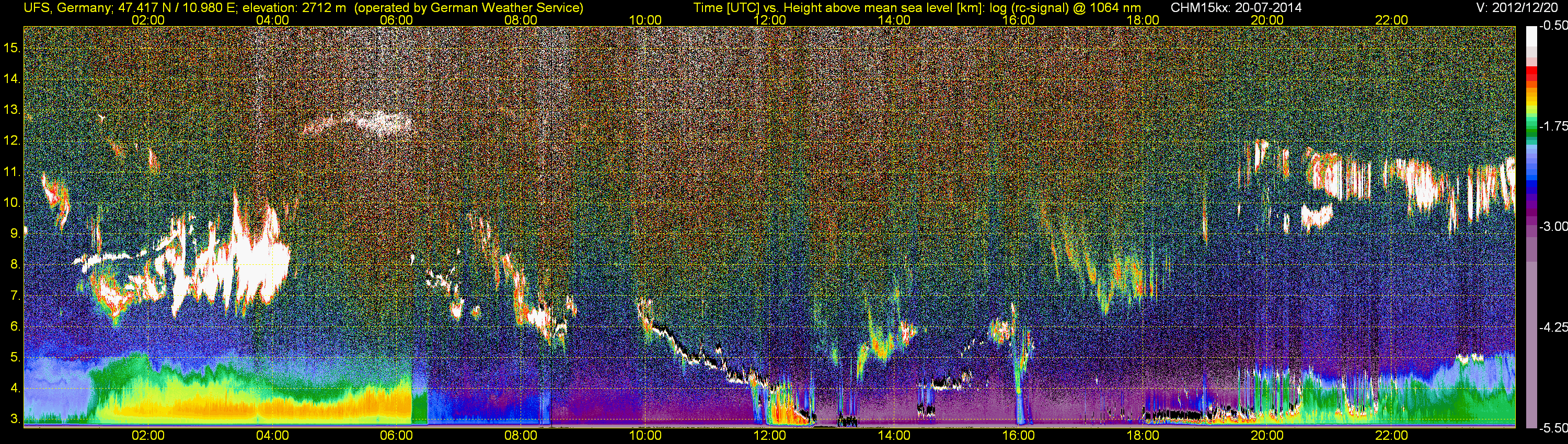Click the '9.' height axis label

click(15, 233)
